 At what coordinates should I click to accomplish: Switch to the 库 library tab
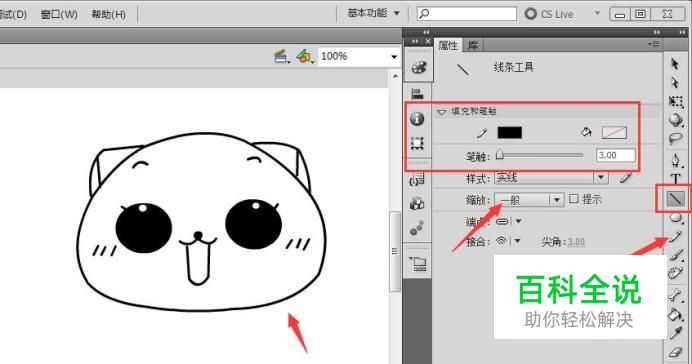pos(473,45)
